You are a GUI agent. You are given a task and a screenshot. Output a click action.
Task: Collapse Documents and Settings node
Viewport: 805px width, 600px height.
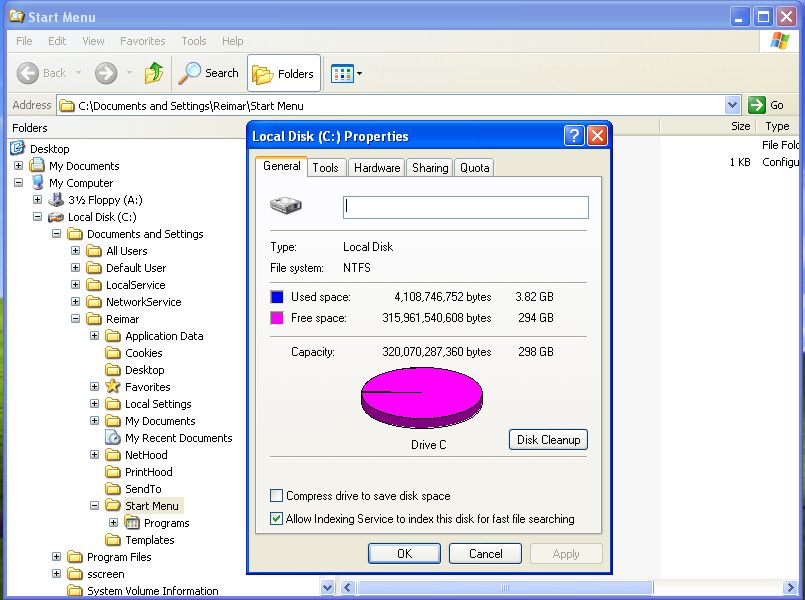pos(56,234)
